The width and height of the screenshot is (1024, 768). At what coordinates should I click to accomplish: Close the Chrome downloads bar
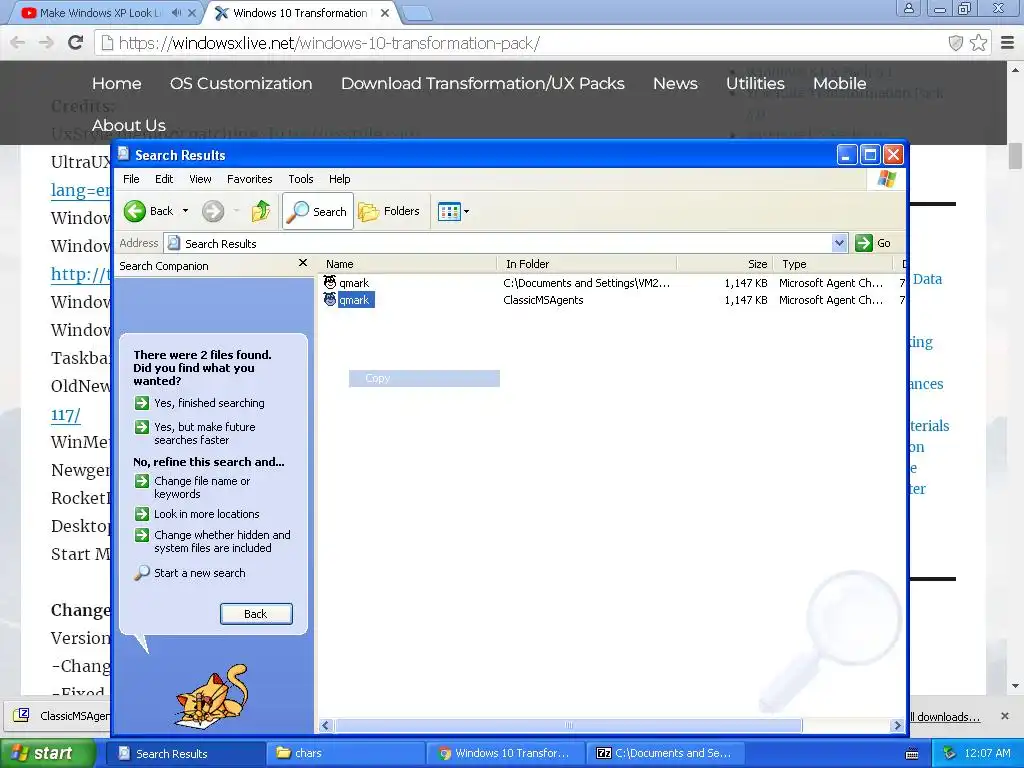pyautogui.click(x=1005, y=716)
